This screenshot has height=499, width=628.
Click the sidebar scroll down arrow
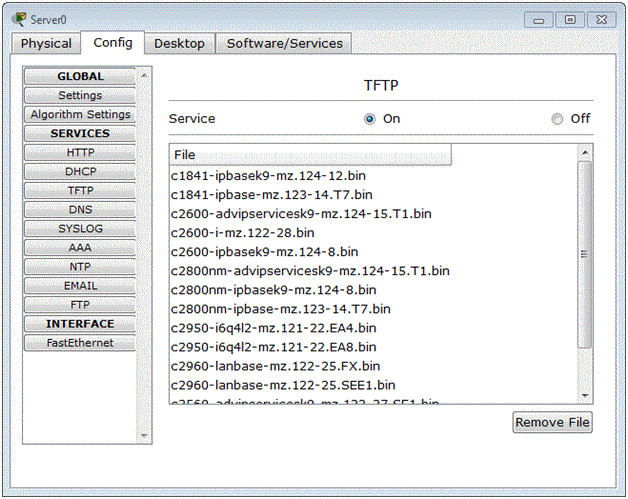click(144, 435)
